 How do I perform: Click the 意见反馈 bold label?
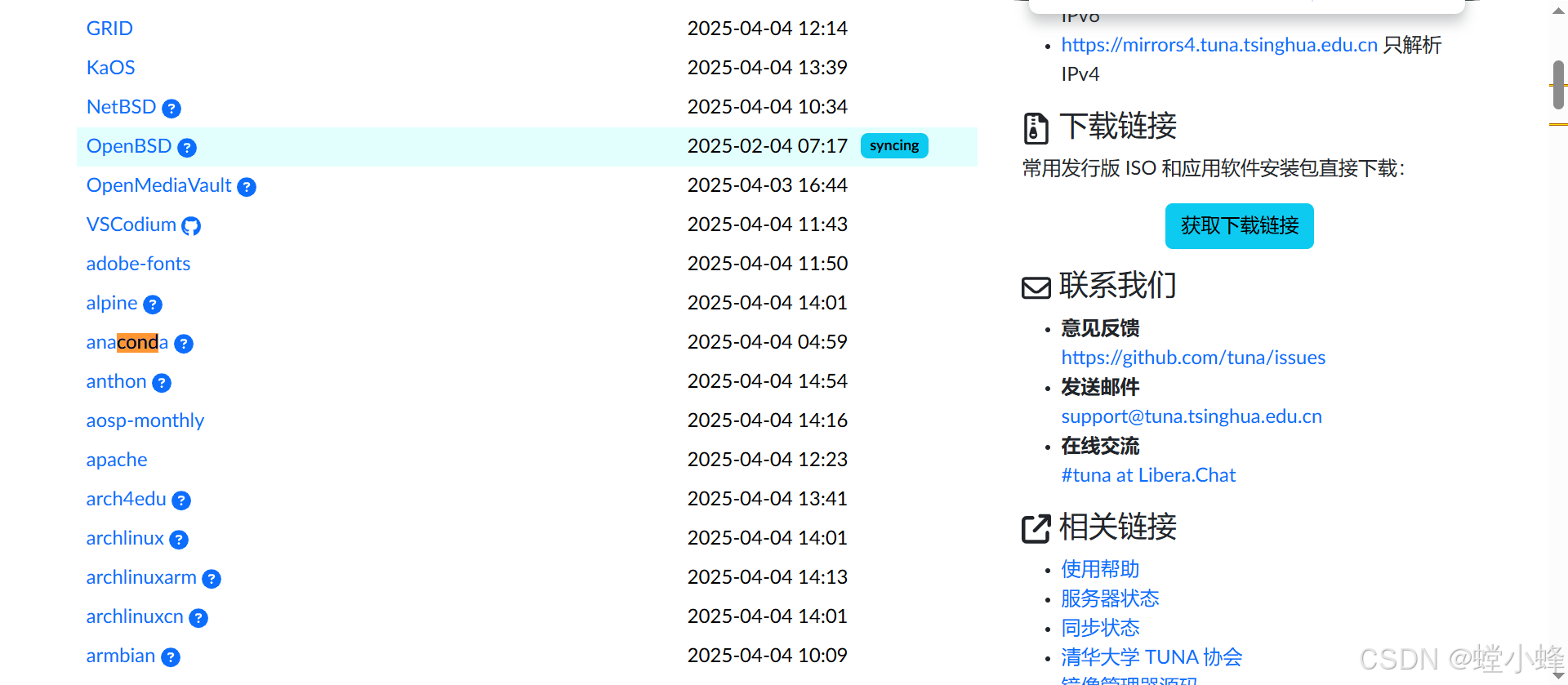click(x=1100, y=328)
